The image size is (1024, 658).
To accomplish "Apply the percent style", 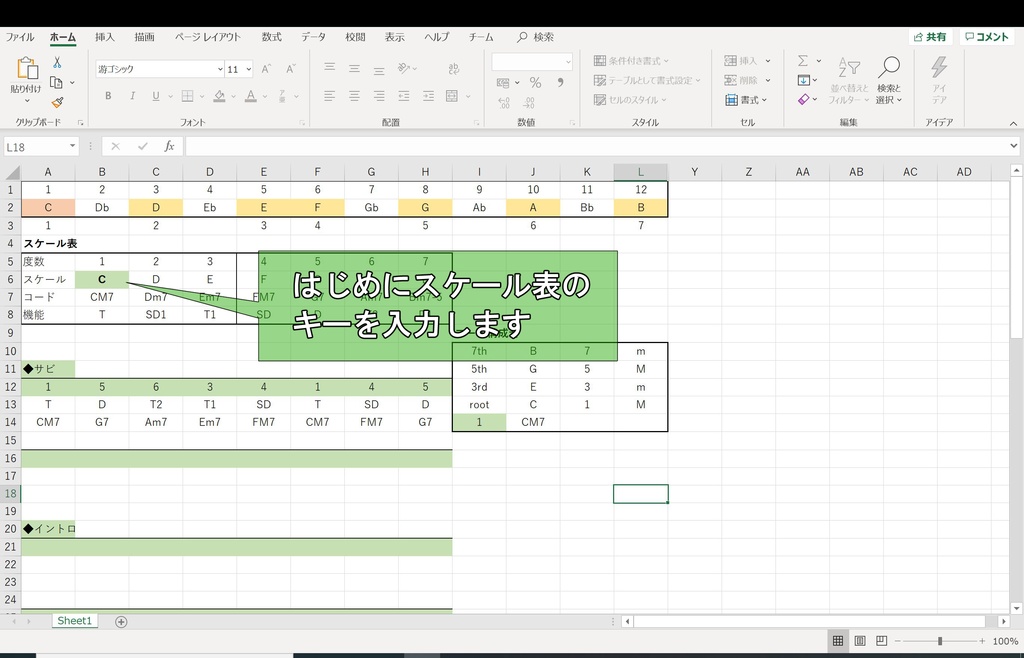I will 536,83.
